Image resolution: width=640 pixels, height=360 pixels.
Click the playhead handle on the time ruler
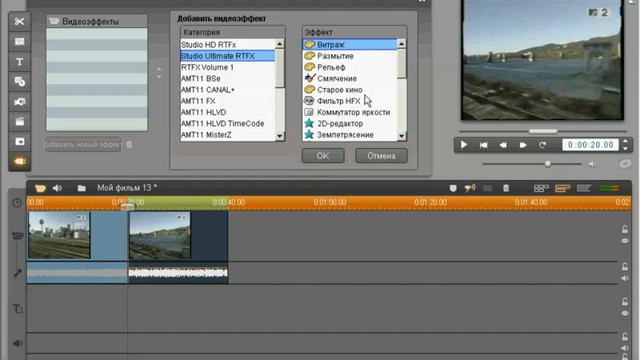[127, 207]
